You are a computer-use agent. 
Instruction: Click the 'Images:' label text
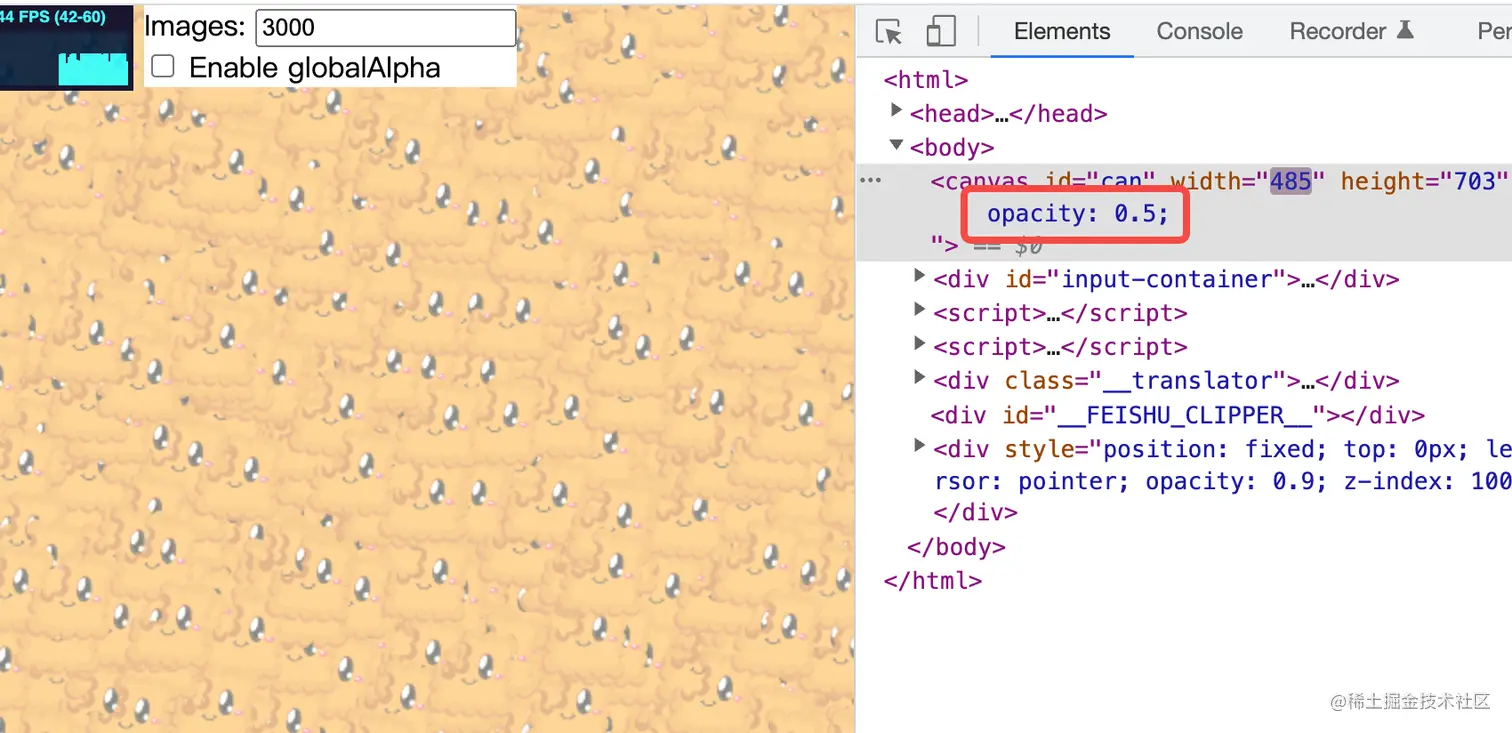195,27
